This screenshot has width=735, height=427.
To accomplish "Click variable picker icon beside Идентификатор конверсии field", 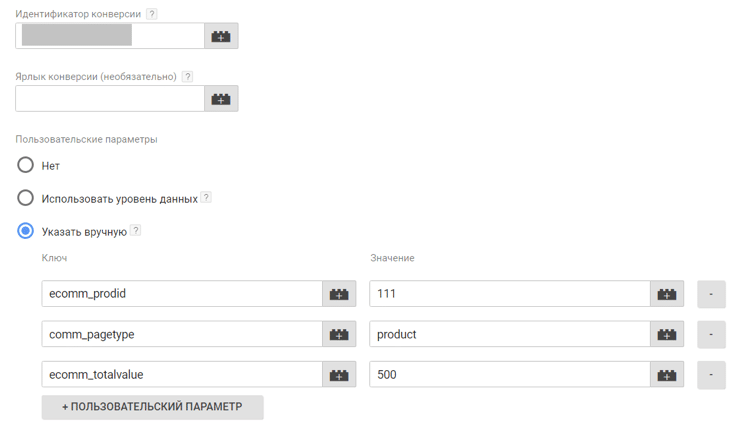I will [x=221, y=36].
